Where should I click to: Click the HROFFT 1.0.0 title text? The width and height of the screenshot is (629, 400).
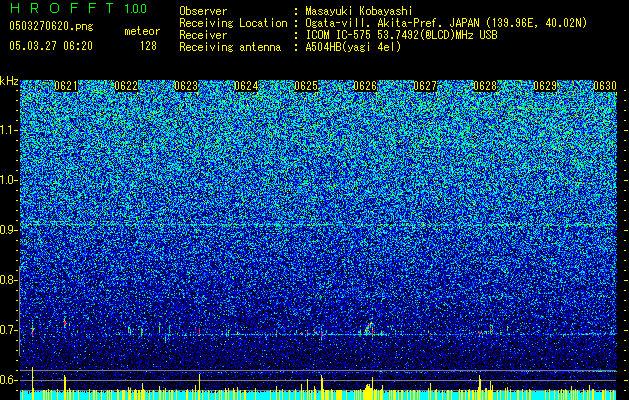click(78, 8)
